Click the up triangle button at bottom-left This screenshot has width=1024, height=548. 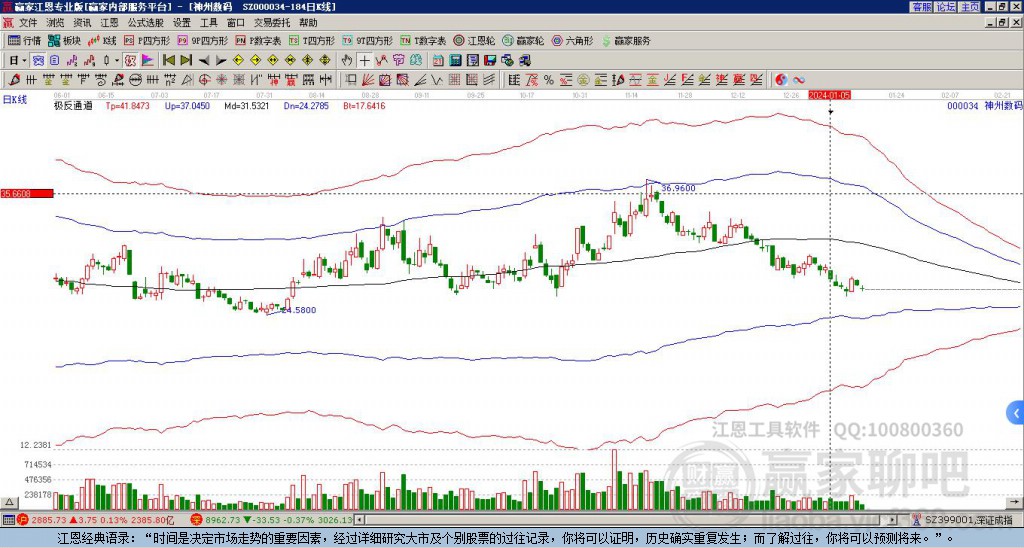[x=9, y=502]
